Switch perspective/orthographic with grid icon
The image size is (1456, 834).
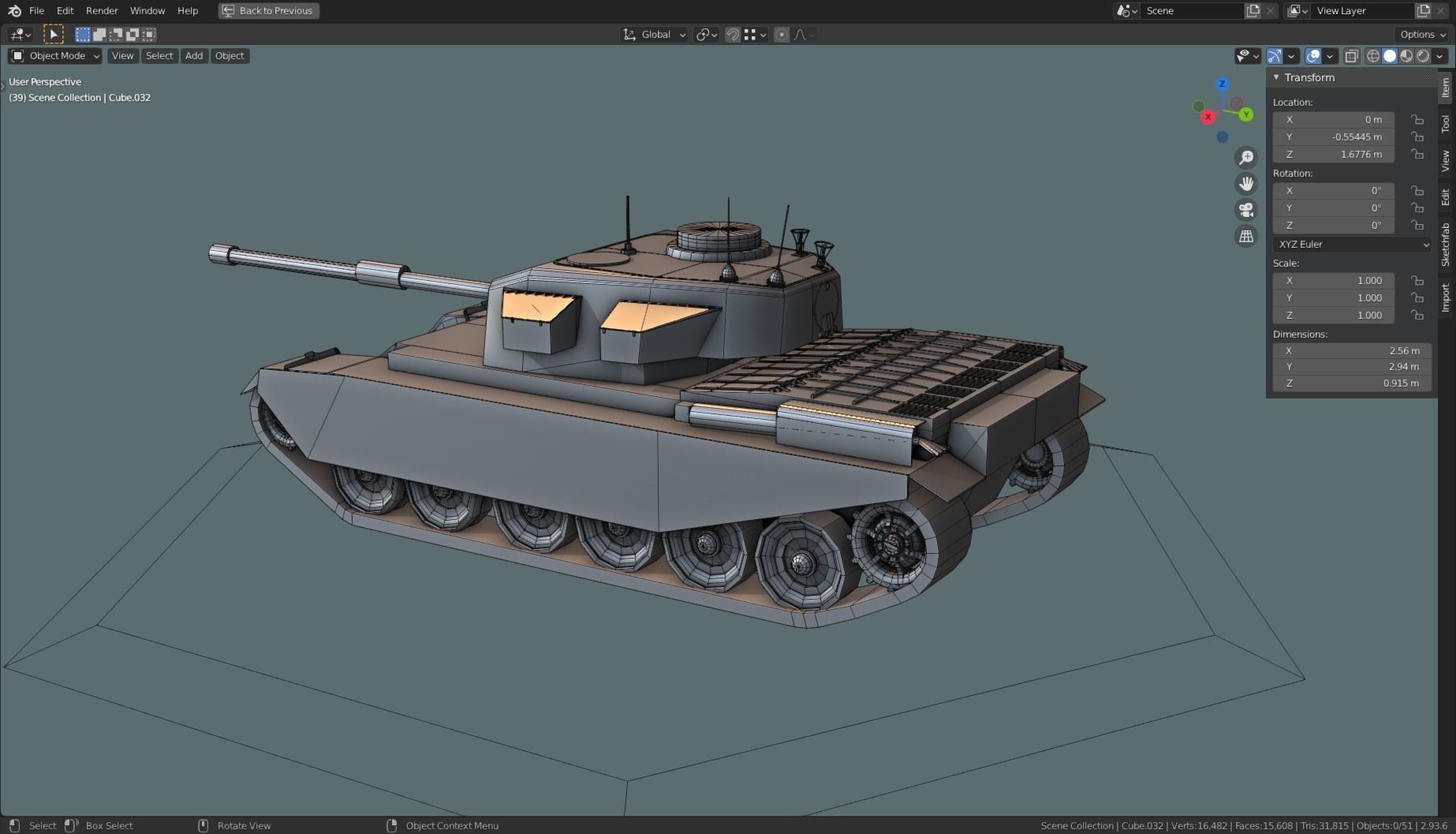tap(1246, 236)
